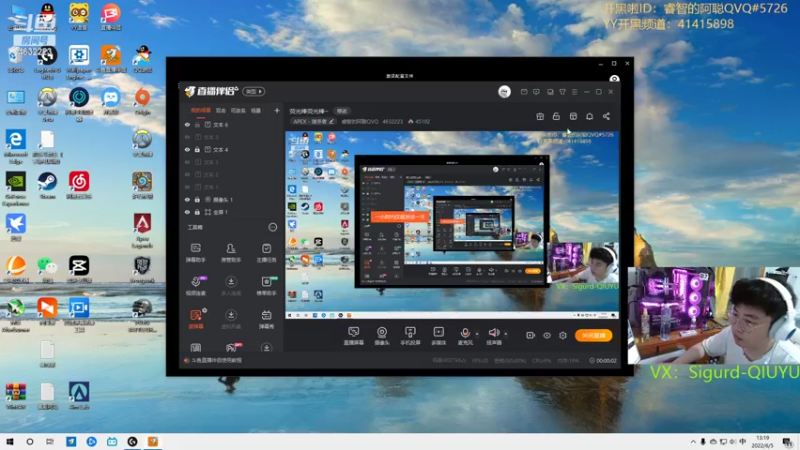Collapse the 工具箱 toolbox section
This screenshot has height=450, width=800.
click(273, 227)
